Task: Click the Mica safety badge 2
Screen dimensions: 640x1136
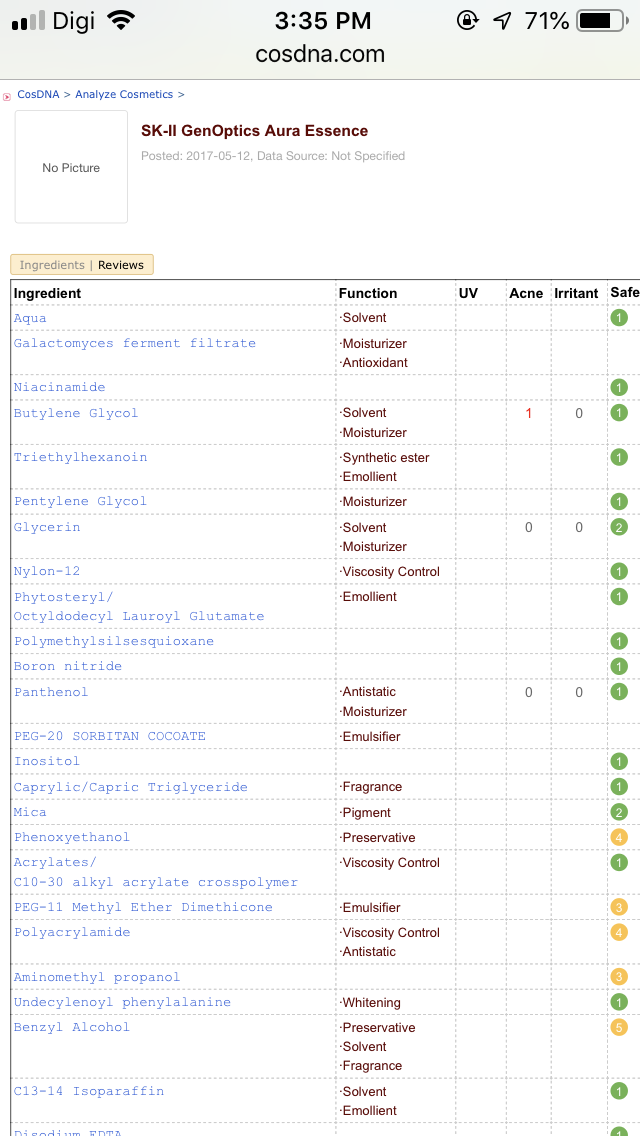Action: tap(619, 812)
